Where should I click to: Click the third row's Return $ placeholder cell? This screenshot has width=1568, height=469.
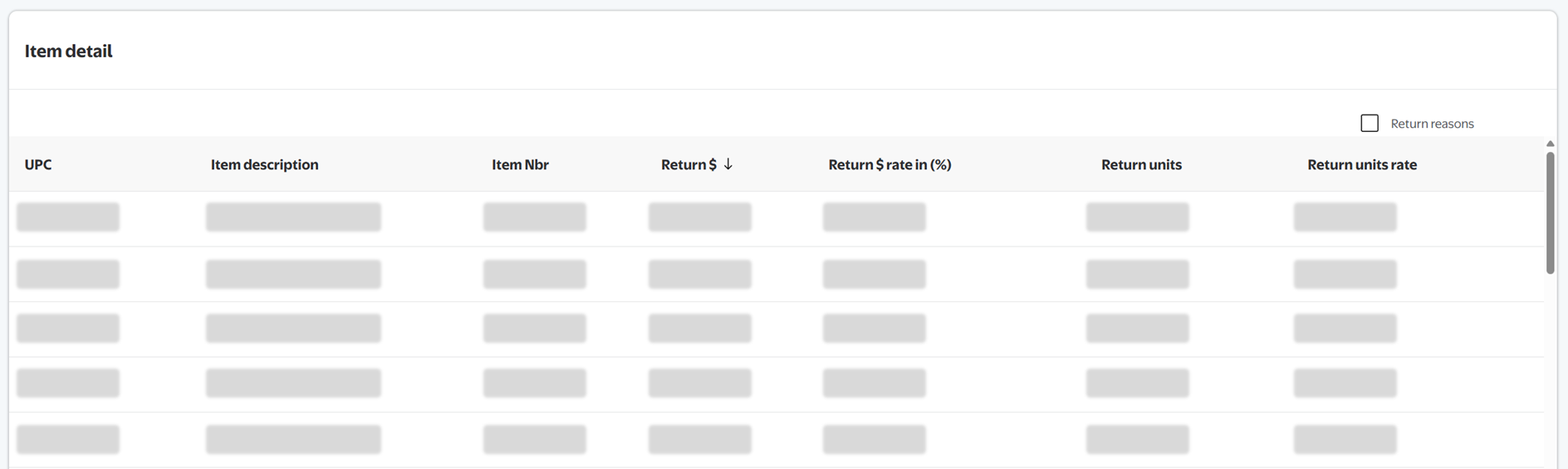point(700,329)
